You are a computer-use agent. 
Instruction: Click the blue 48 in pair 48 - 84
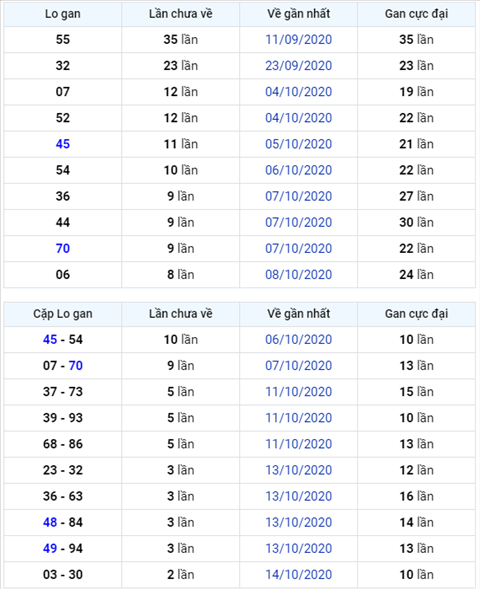[x=50, y=522]
